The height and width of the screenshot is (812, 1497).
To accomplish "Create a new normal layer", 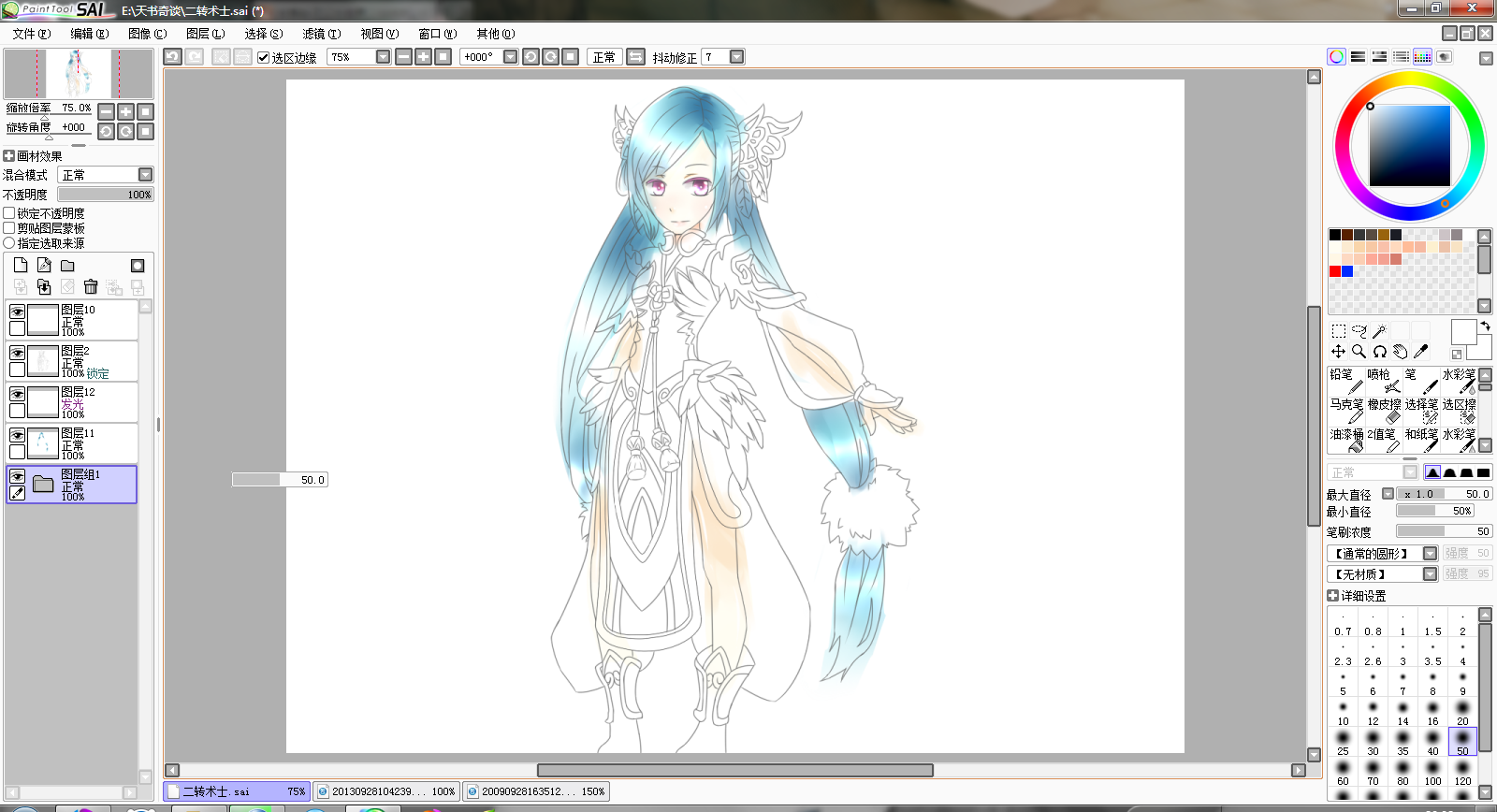I will click(x=21, y=266).
